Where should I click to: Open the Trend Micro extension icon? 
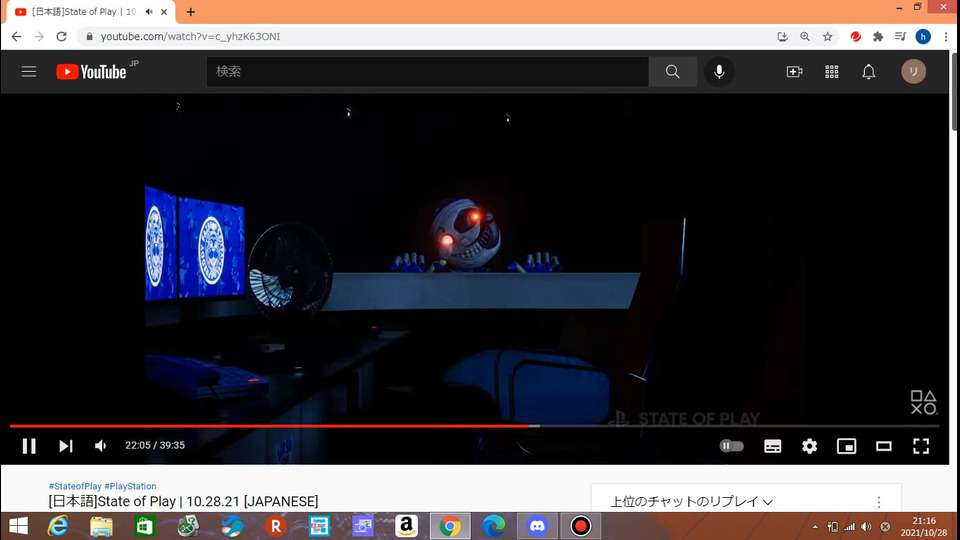pyautogui.click(x=855, y=37)
